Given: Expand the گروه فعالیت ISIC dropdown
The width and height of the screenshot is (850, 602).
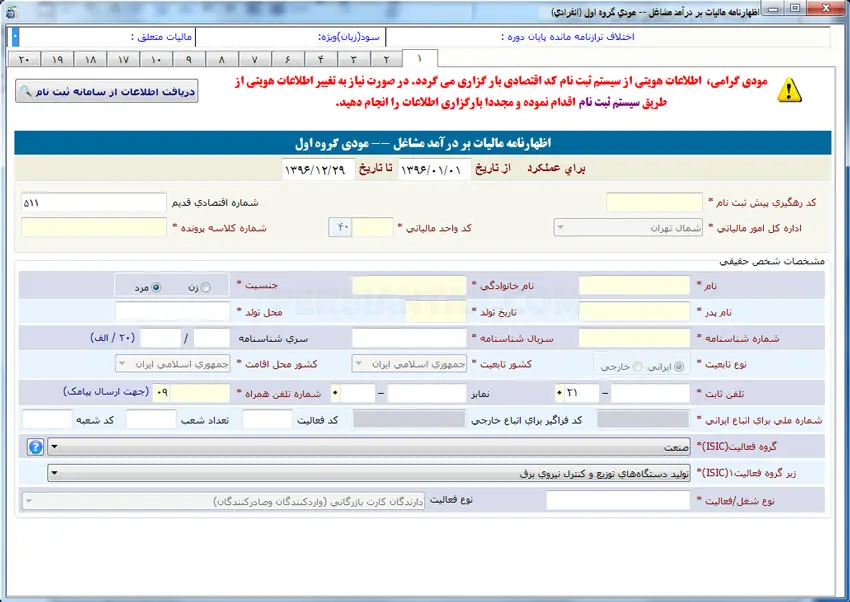Looking at the screenshot, I should pos(369,447).
